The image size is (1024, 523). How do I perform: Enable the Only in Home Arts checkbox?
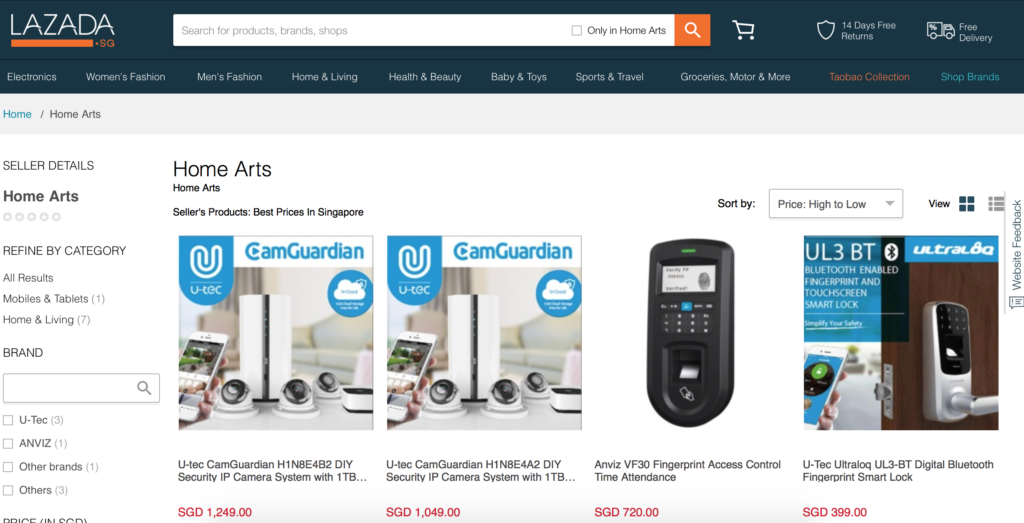coord(577,30)
